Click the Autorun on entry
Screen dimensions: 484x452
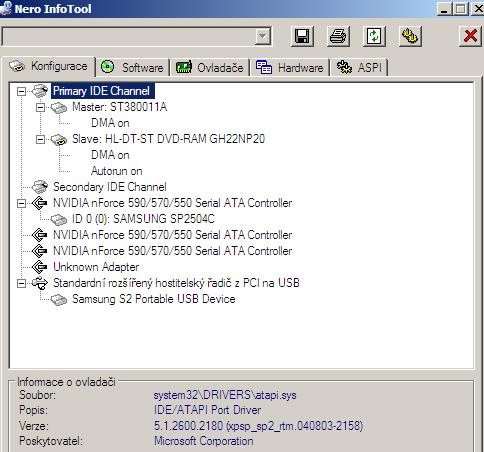click(x=117, y=171)
